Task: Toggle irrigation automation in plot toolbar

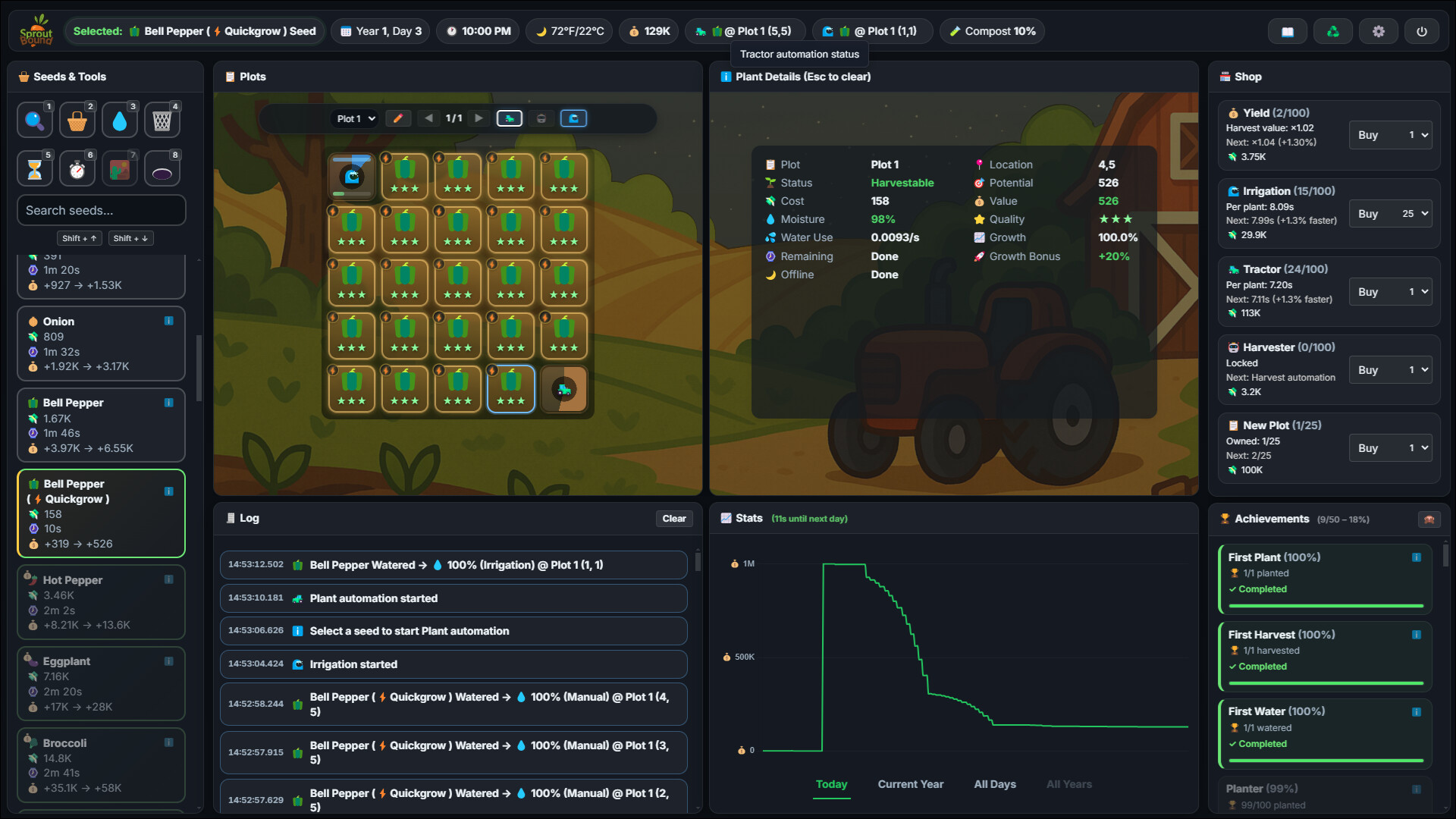Action: point(573,118)
